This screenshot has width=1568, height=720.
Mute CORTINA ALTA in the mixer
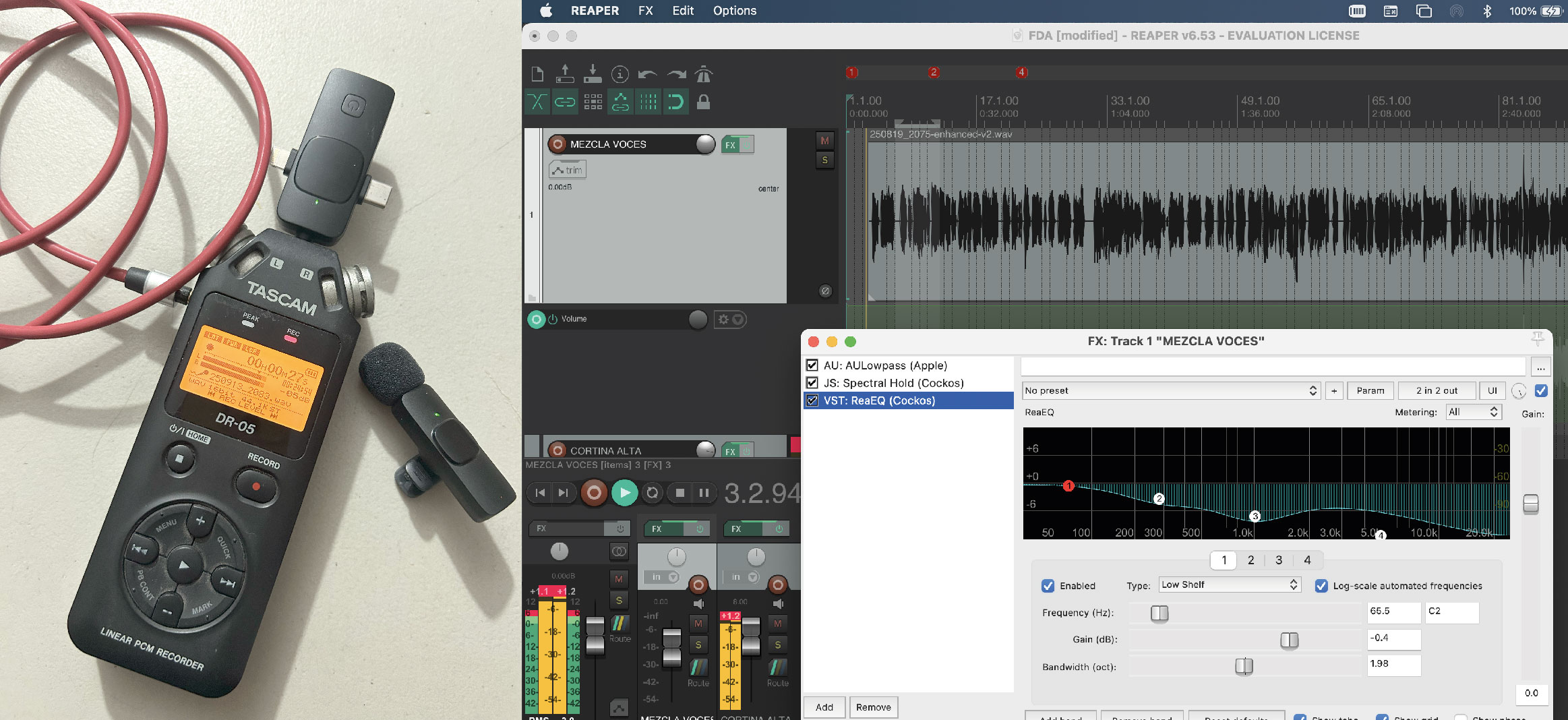(x=778, y=624)
